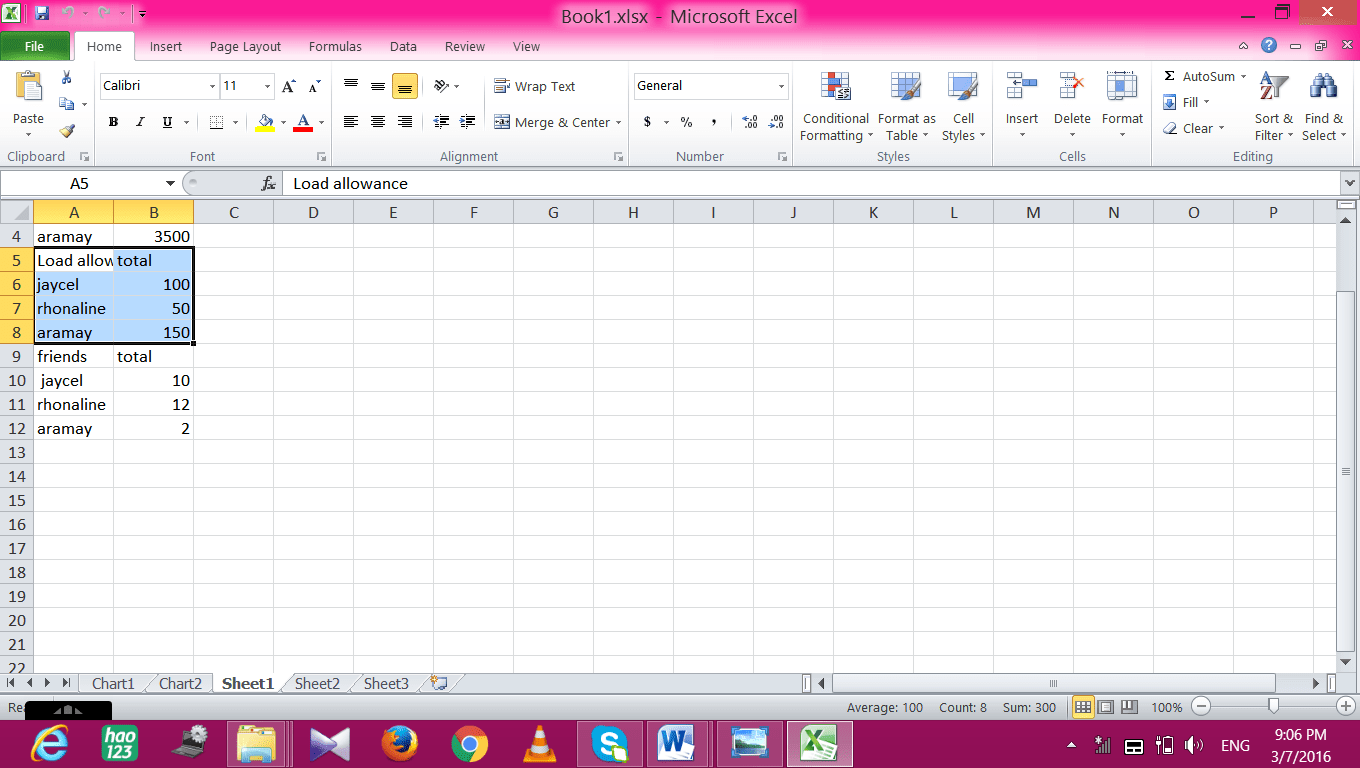Image resolution: width=1360 pixels, height=768 pixels.
Task: Decrease decimal places
Action: [x=776, y=122]
